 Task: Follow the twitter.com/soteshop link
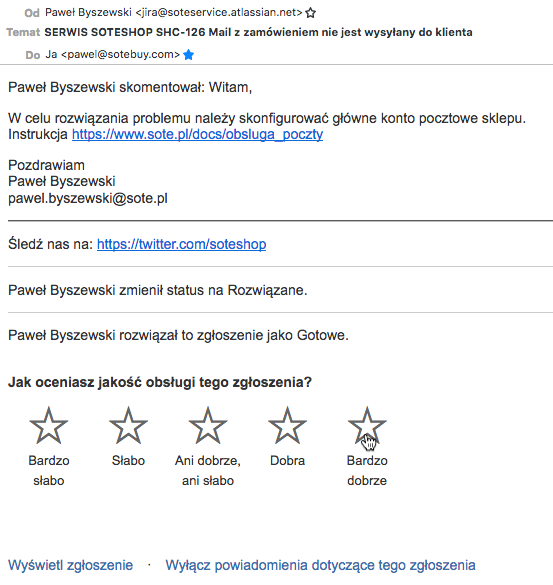click(181, 244)
